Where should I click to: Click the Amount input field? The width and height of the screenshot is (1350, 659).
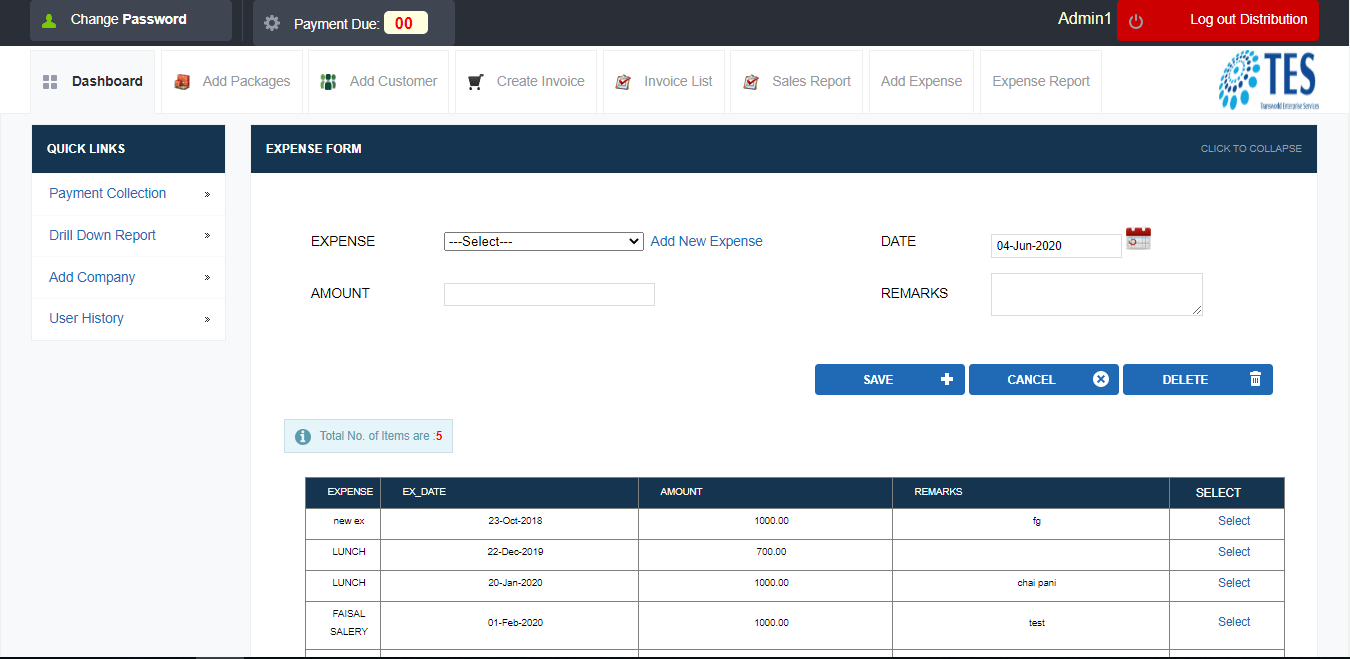coord(549,294)
